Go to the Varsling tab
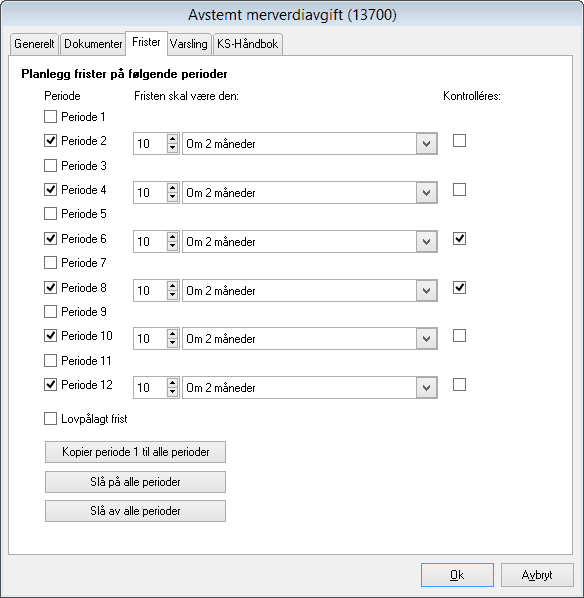 [x=188, y=44]
